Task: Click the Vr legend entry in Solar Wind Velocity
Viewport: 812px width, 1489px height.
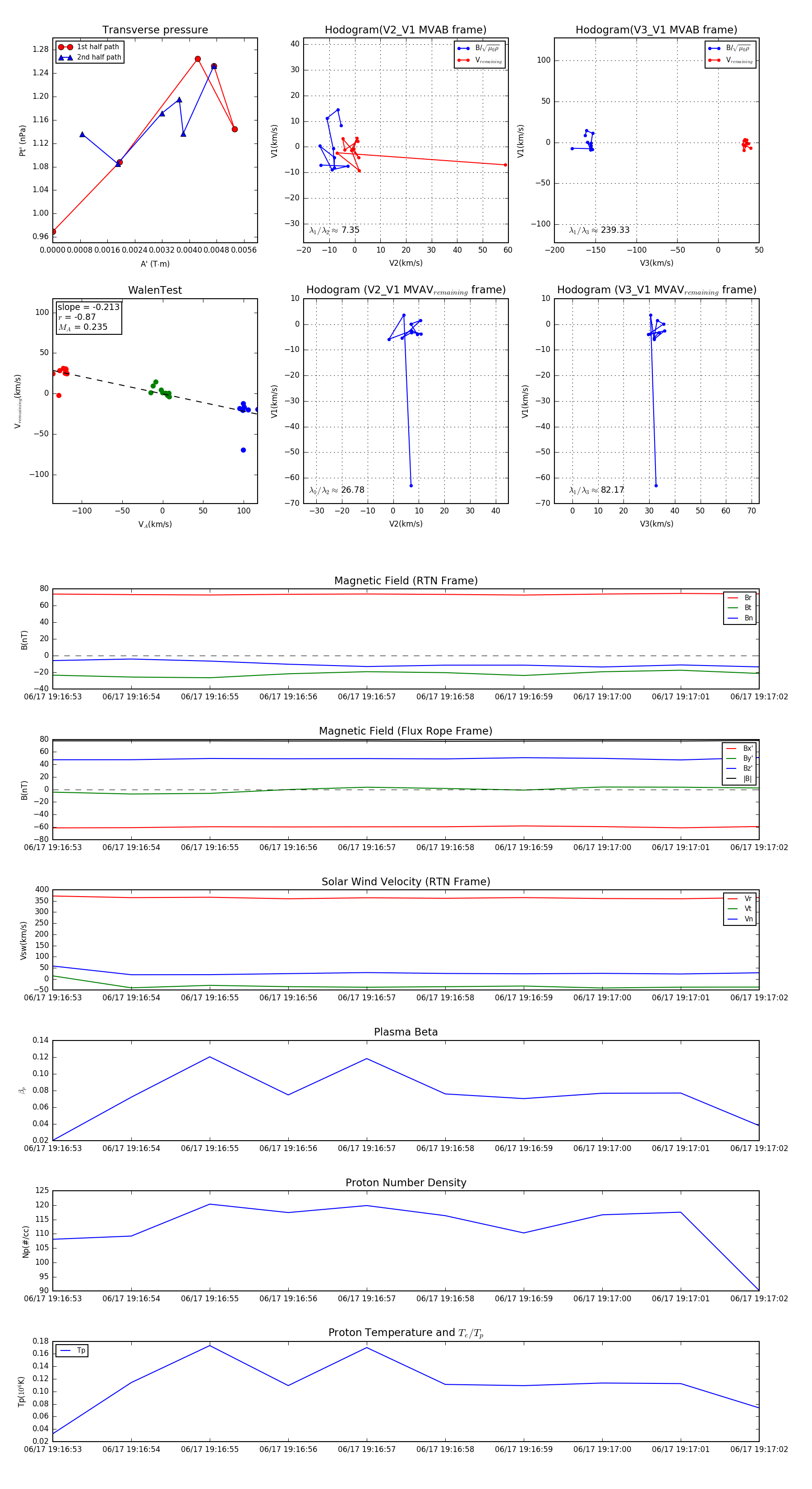Action: pos(740,899)
